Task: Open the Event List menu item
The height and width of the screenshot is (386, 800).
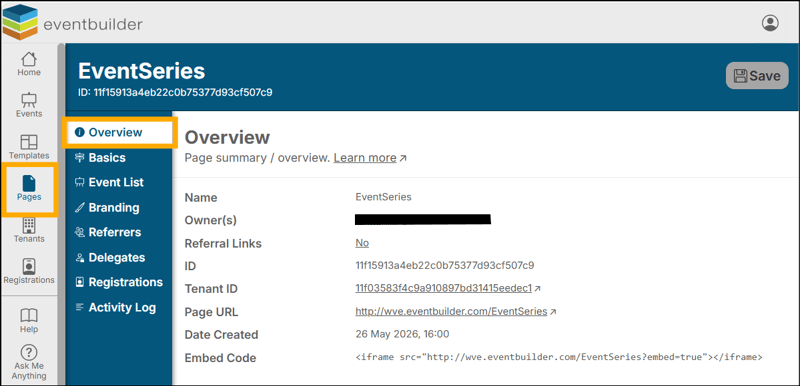Action: point(109,182)
